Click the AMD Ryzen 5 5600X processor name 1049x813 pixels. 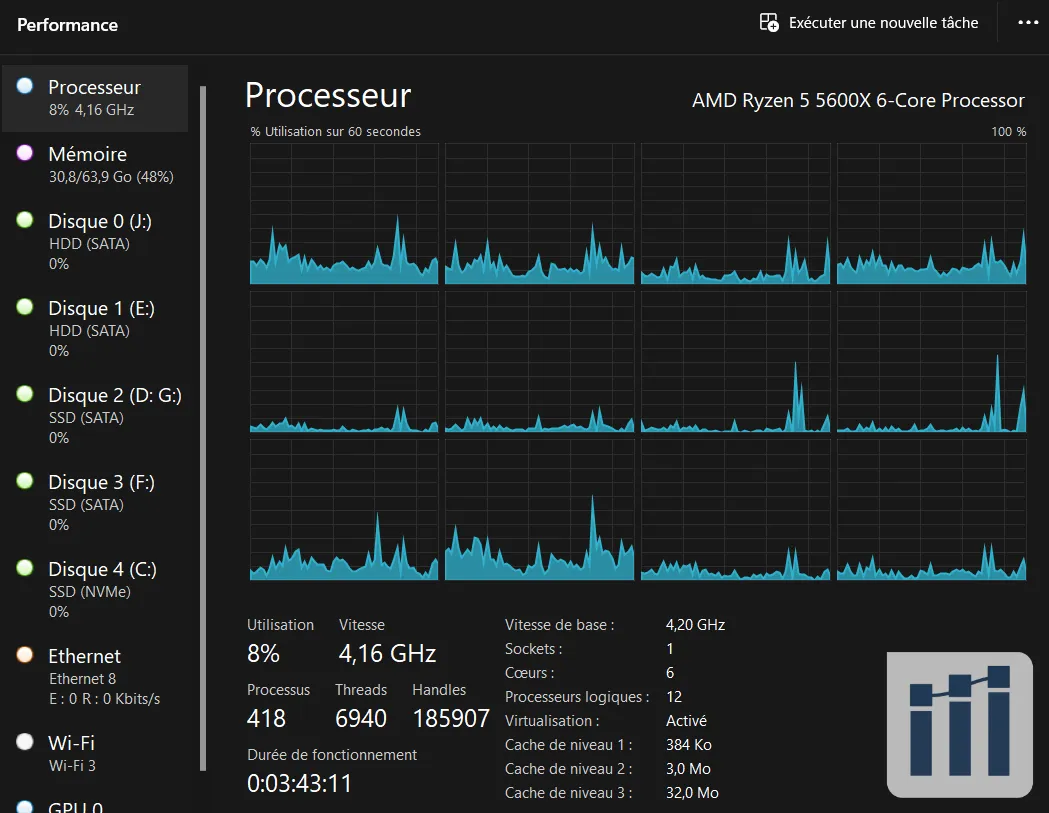tap(858, 100)
